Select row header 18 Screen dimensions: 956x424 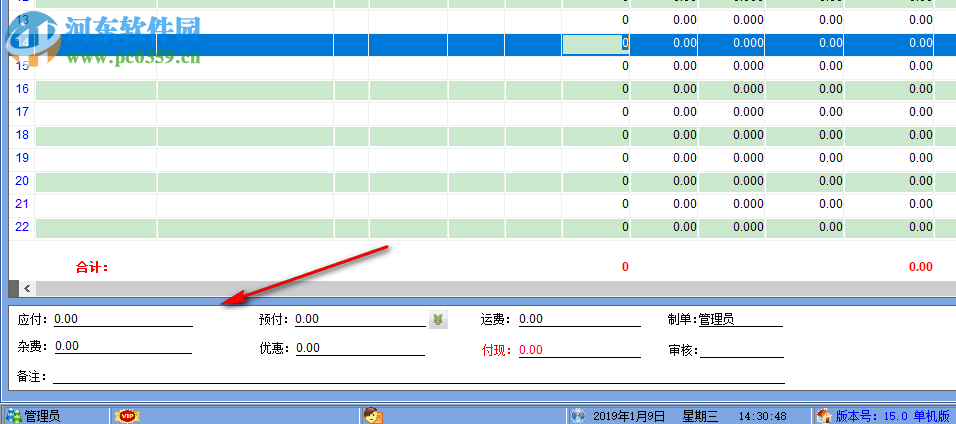point(22,135)
